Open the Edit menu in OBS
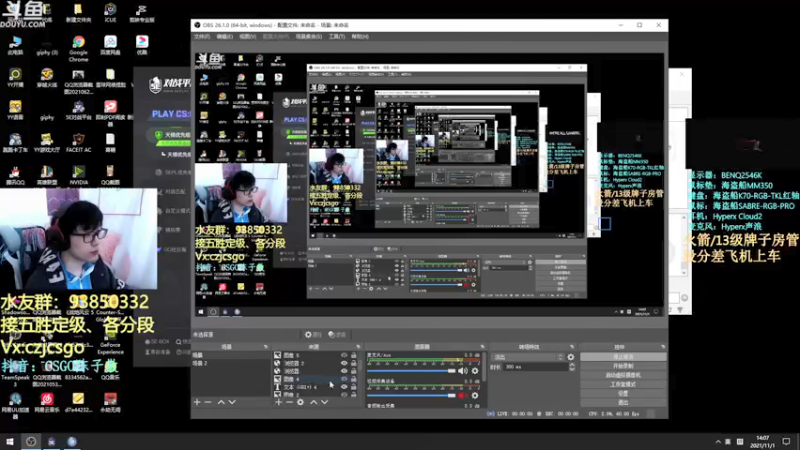This screenshot has height=450, width=800. point(224,37)
